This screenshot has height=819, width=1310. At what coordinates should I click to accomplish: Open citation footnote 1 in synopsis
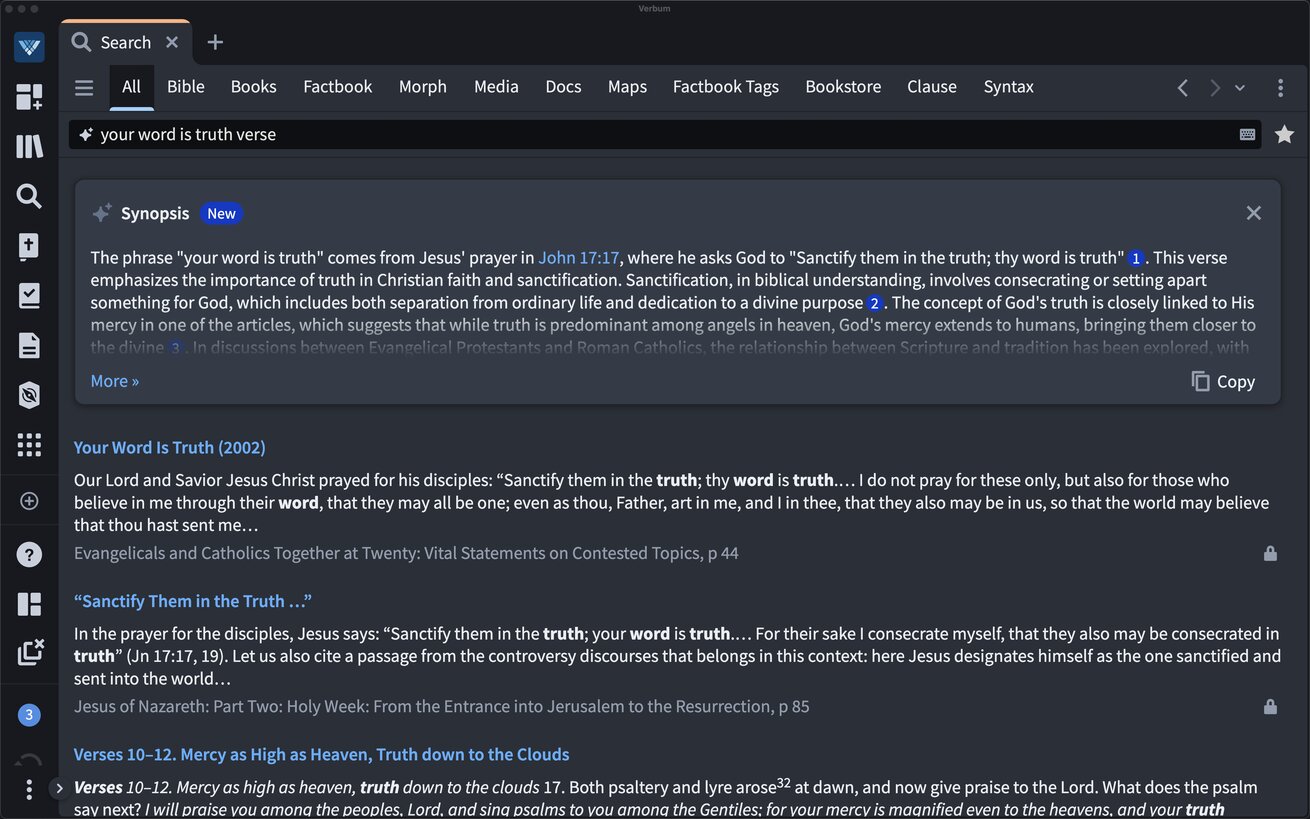click(x=1135, y=258)
